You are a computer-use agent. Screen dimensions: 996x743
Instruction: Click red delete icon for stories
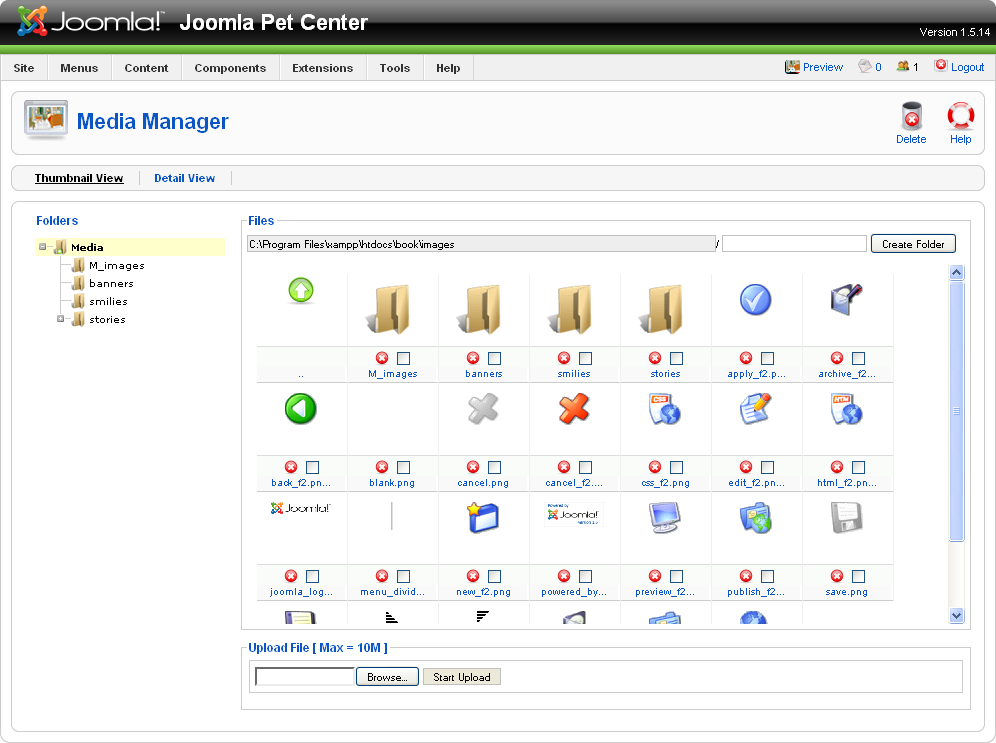click(655, 358)
